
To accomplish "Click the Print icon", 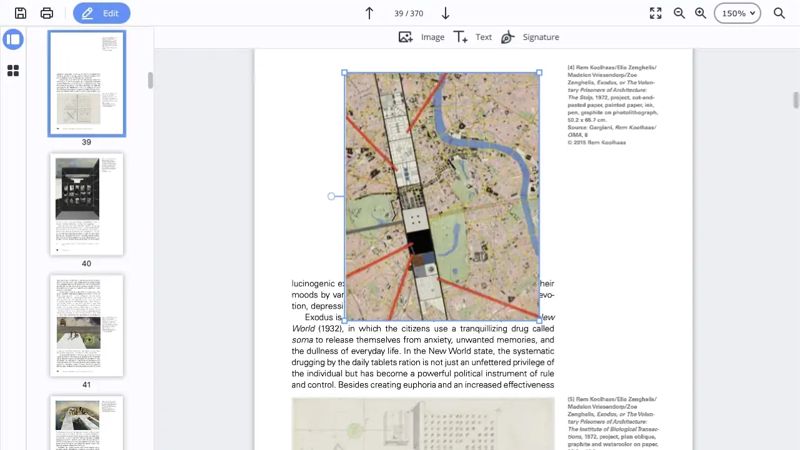I will click(46, 13).
